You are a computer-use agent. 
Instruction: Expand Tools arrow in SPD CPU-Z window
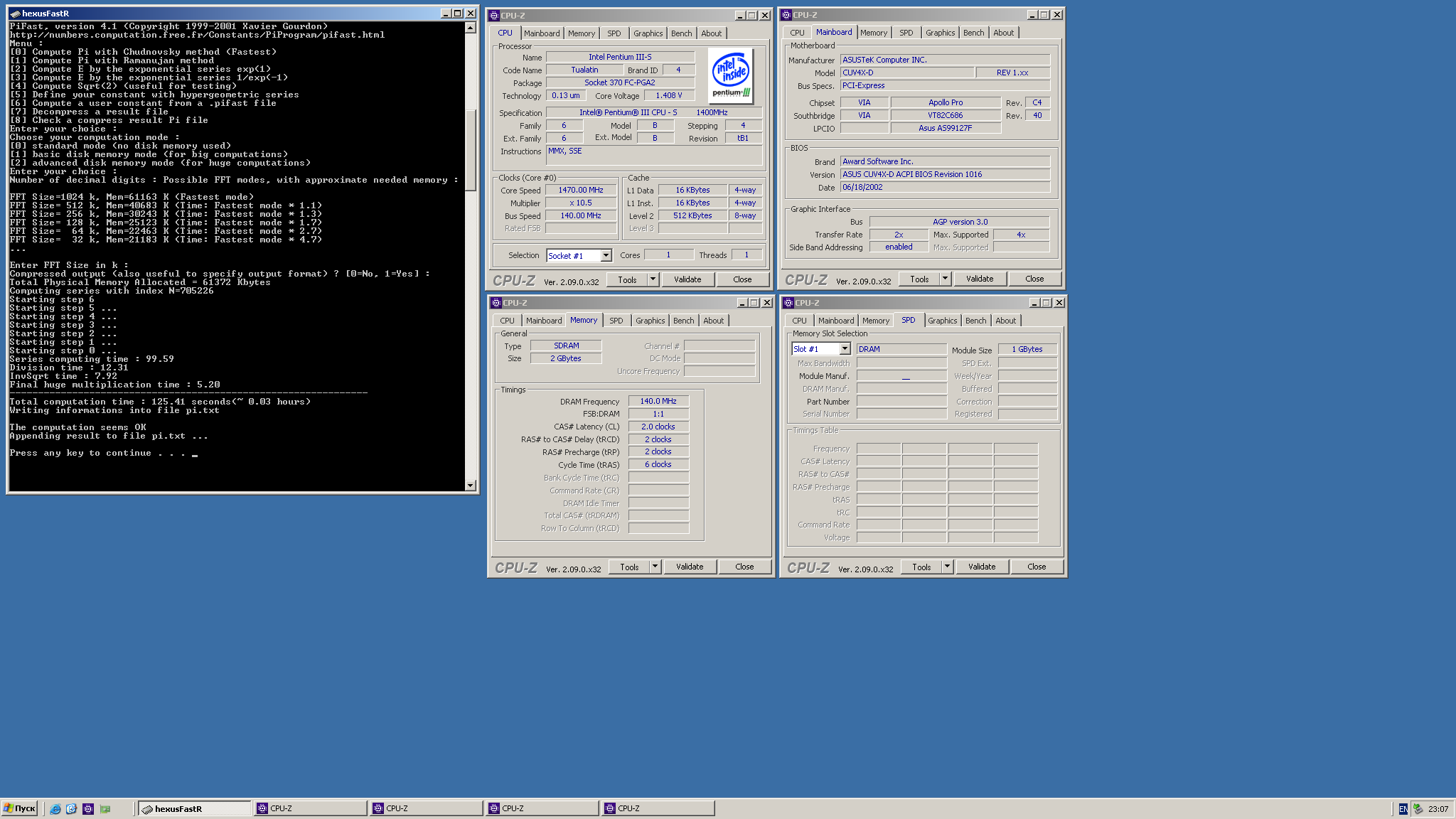947,567
